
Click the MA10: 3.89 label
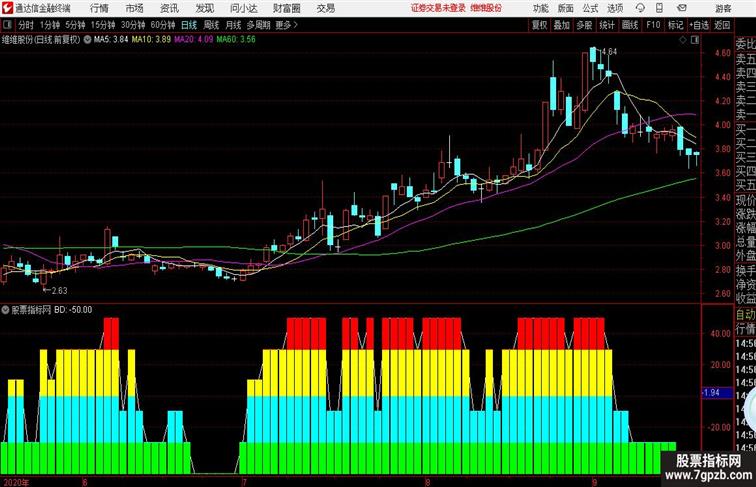click(151, 40)
